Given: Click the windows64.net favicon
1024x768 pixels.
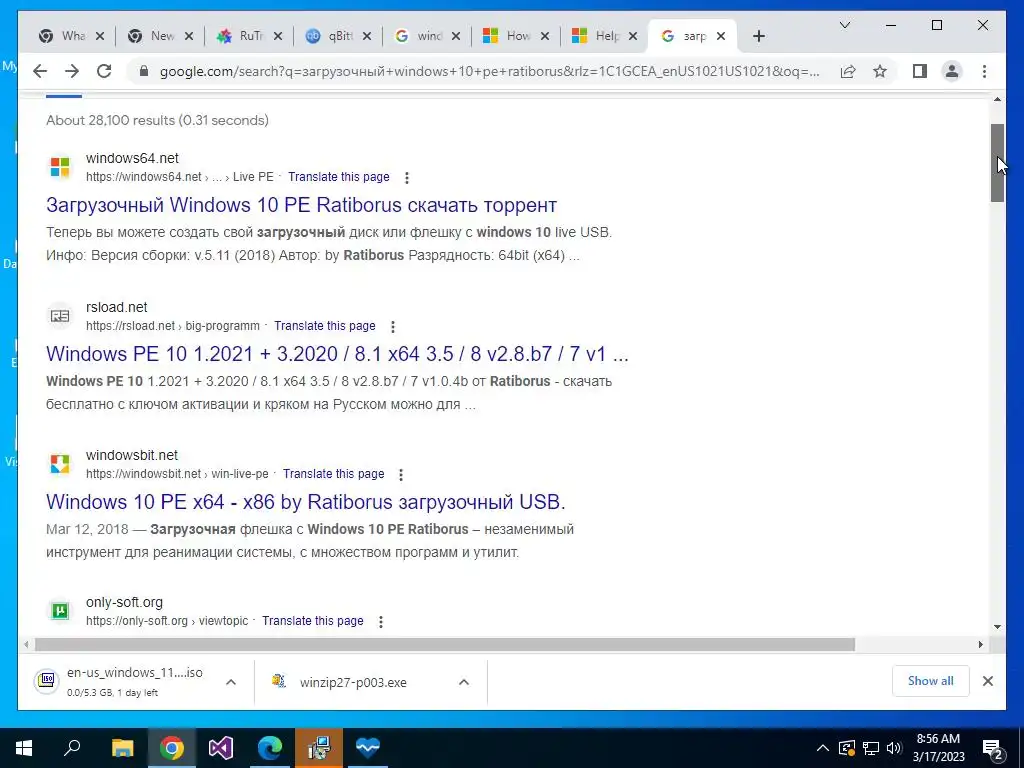Looking at the screenshot, I should 60,167.
